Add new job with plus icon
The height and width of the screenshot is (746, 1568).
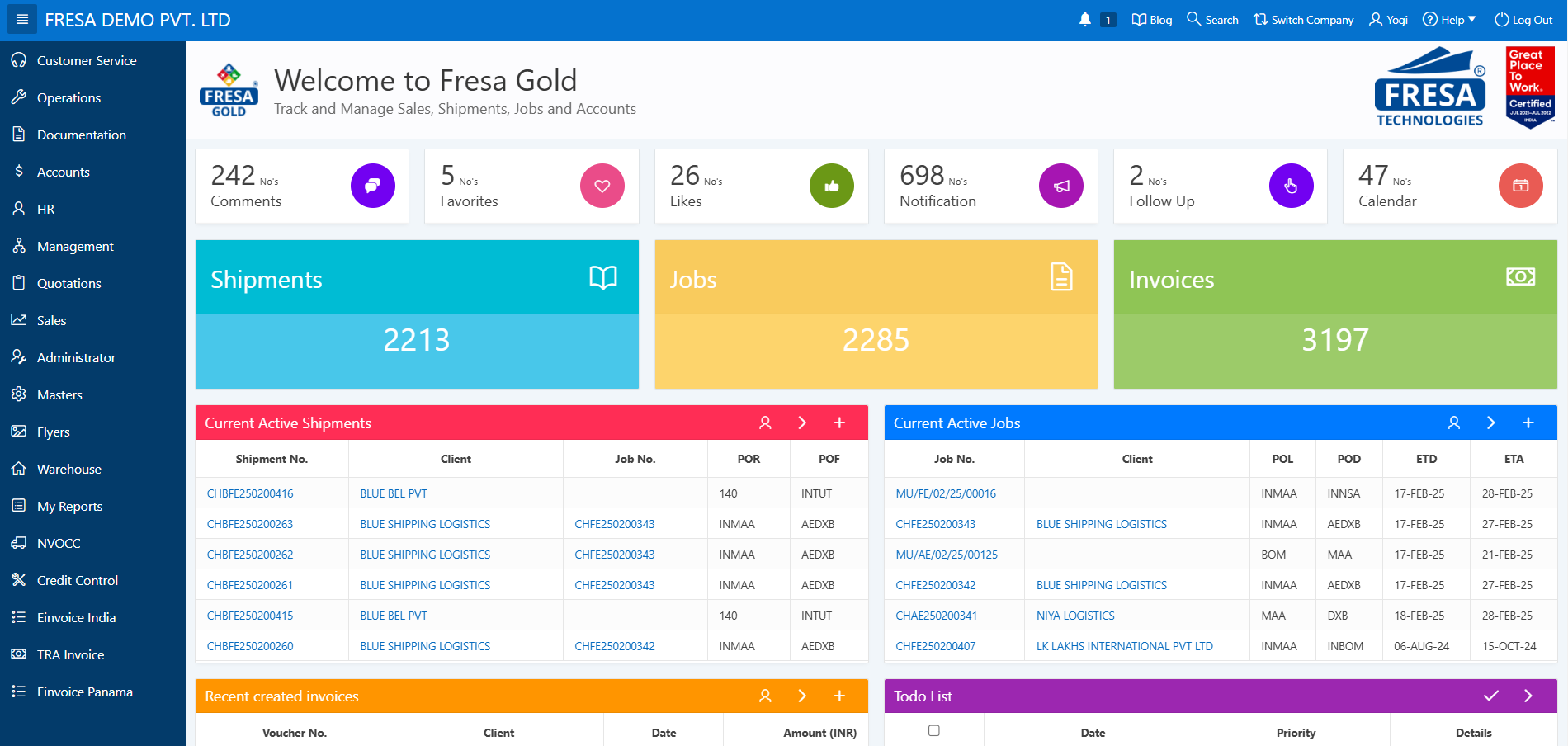tap(1528, 423)
